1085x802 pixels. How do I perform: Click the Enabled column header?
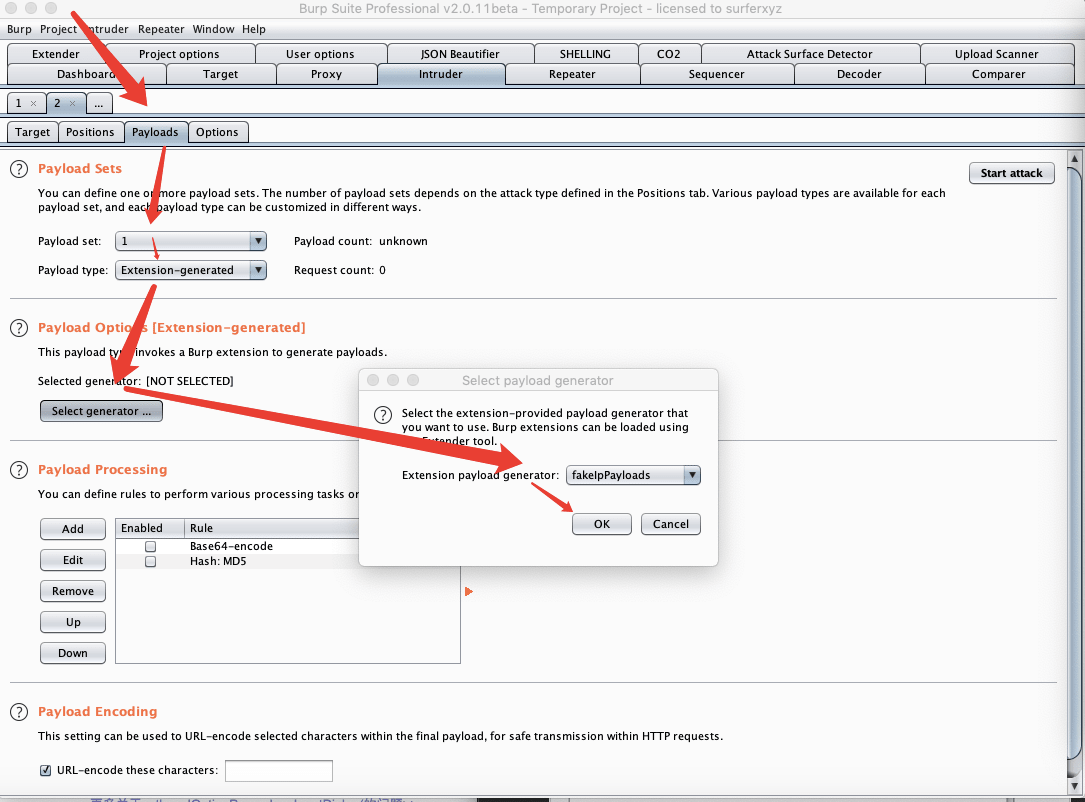tap(150, 529)
